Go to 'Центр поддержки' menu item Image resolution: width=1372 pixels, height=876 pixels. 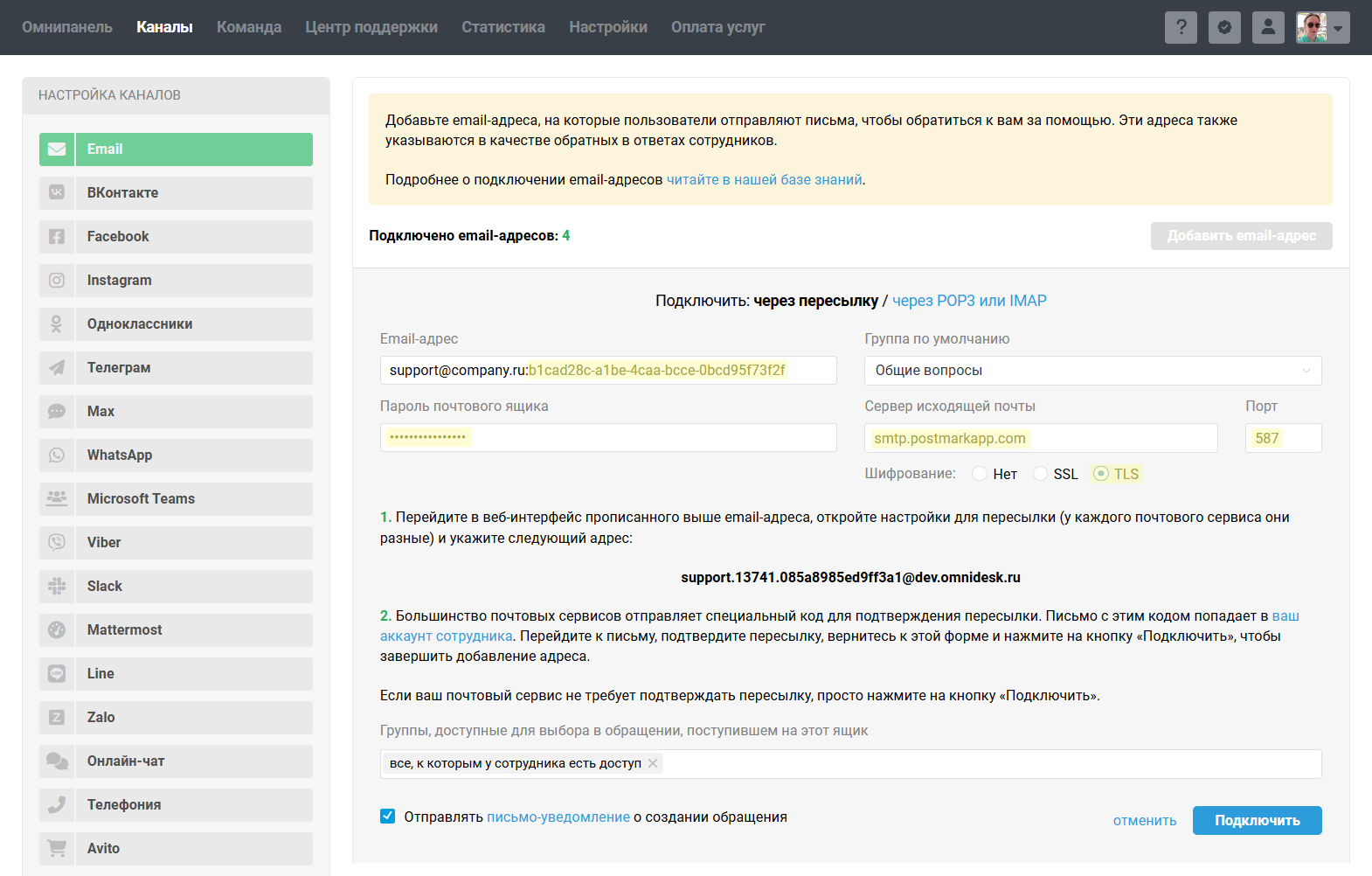[x=371, y=27]
